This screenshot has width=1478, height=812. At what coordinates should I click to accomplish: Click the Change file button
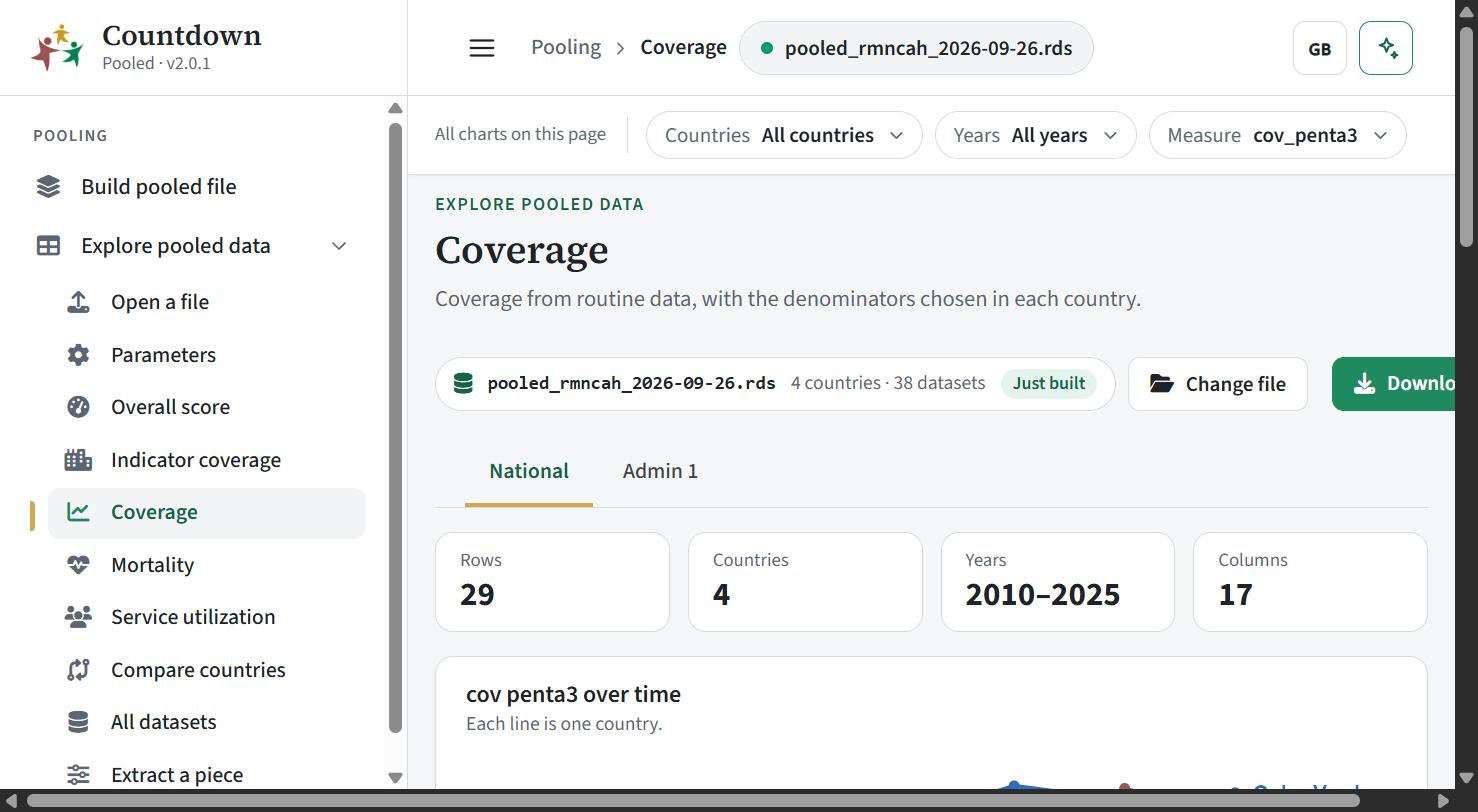click(x=1218, y=384)
